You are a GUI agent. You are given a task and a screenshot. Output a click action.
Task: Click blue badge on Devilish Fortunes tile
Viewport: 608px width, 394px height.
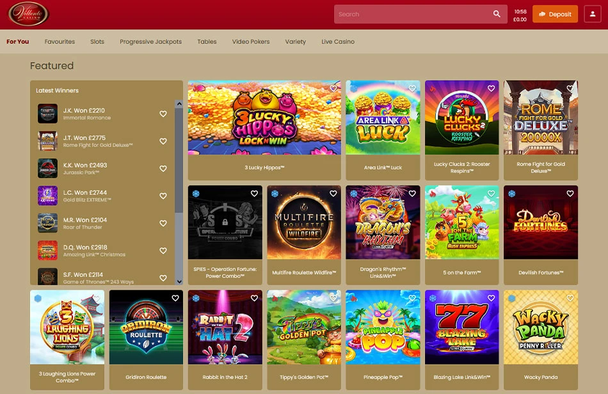pos(512,193)
